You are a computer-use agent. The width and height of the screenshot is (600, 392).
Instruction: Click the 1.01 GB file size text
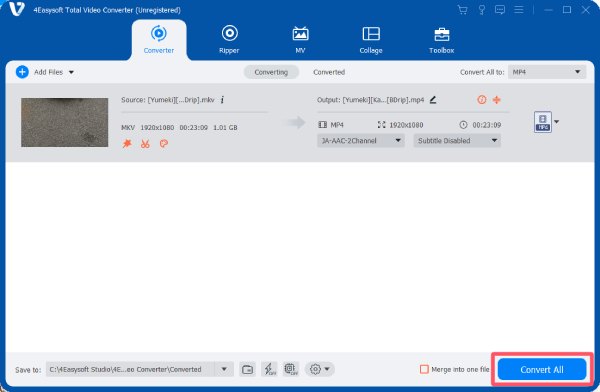click(225, 127)
